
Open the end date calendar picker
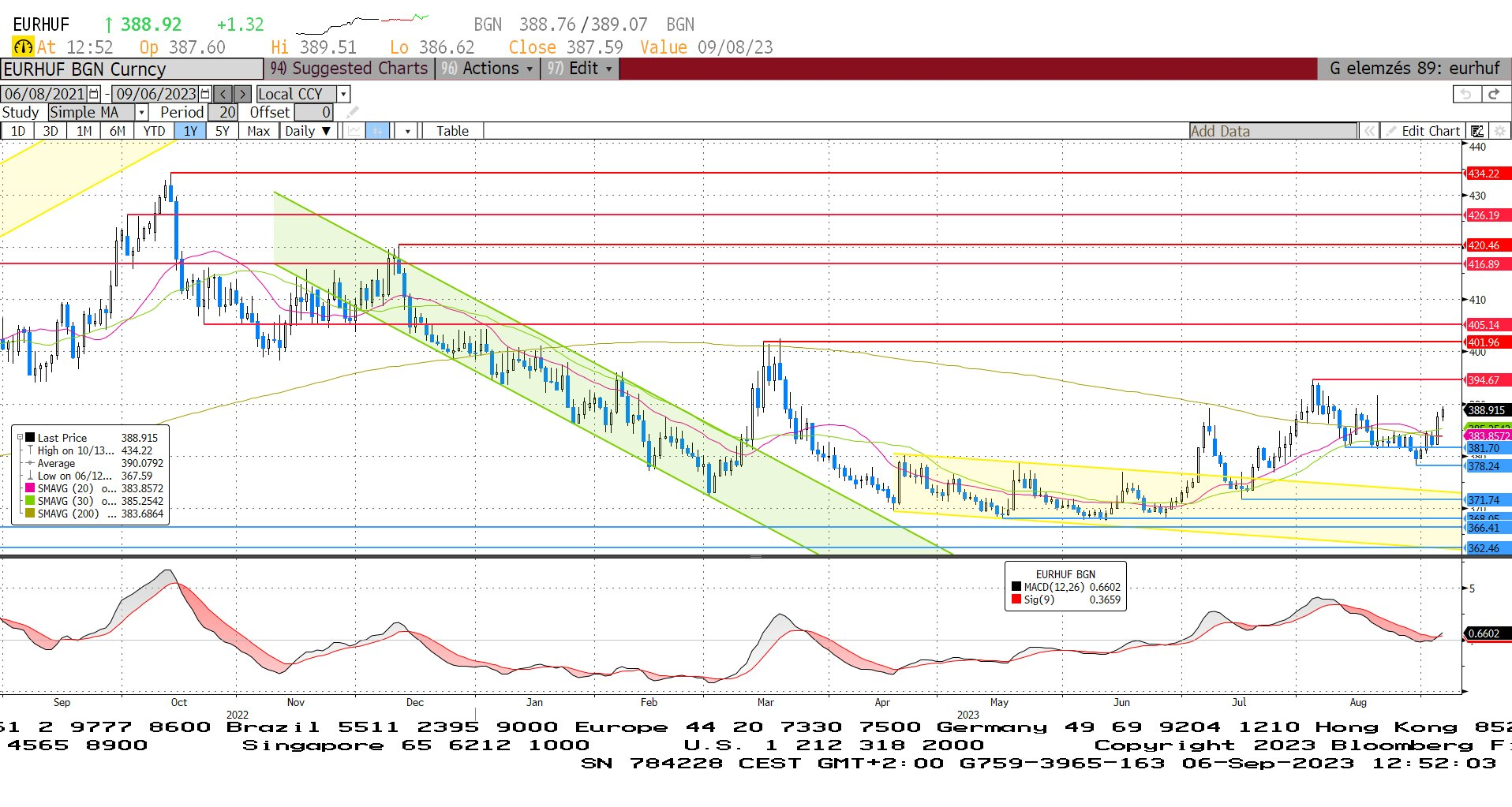click(x=206, y=94)
